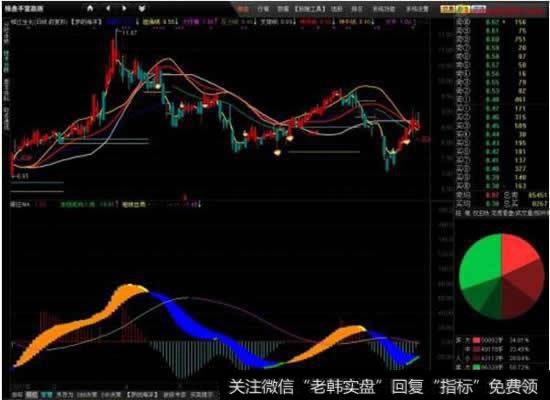This screenshot has height=400, width=550.
Task: Click the 买均 row in order book
Action: [502, 204]
